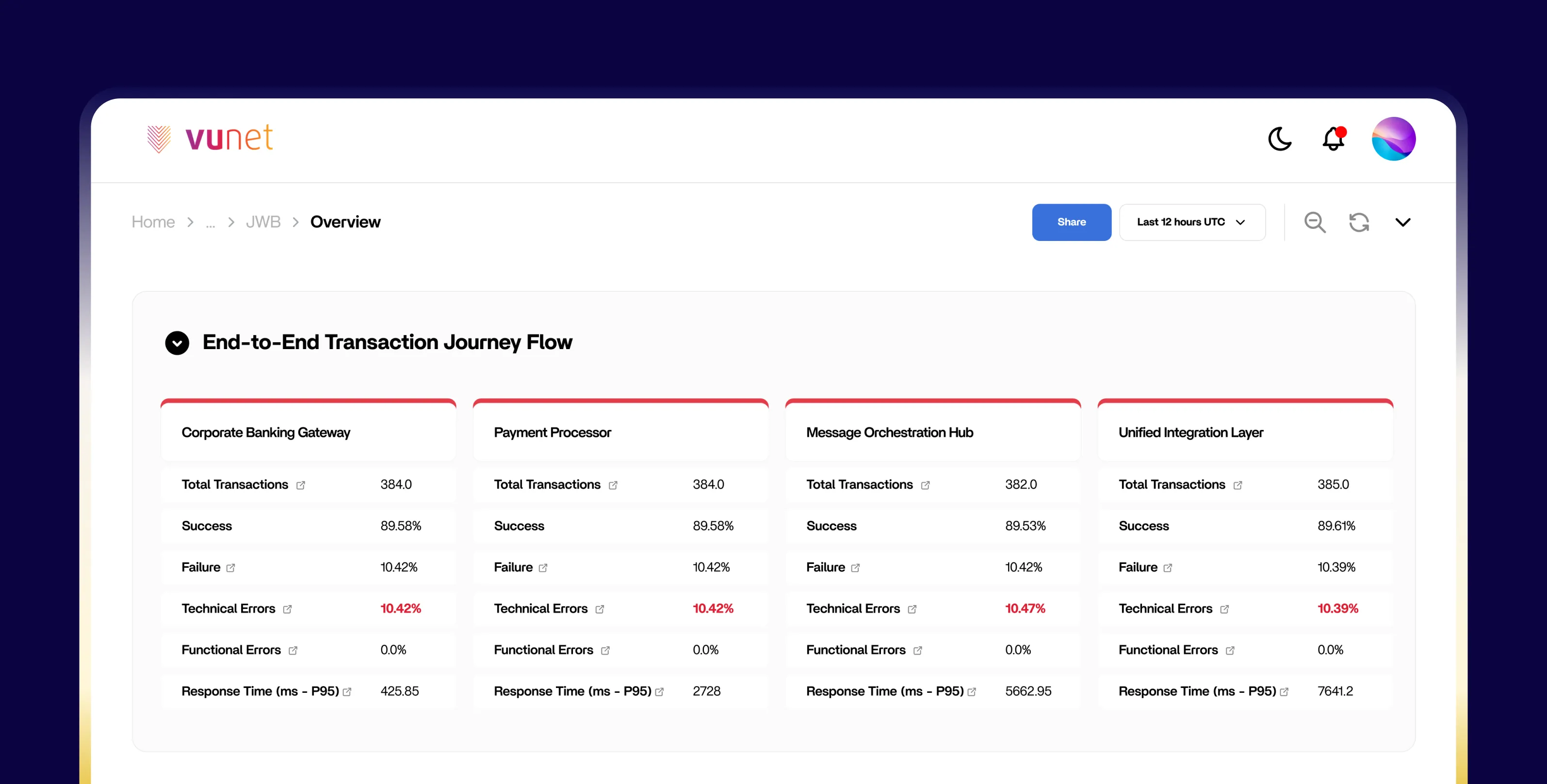Open Unified Integration Layer Response Time link icon
Image resolution: width=1547 pixels, height=784 pixels.
pos(1284,692)
